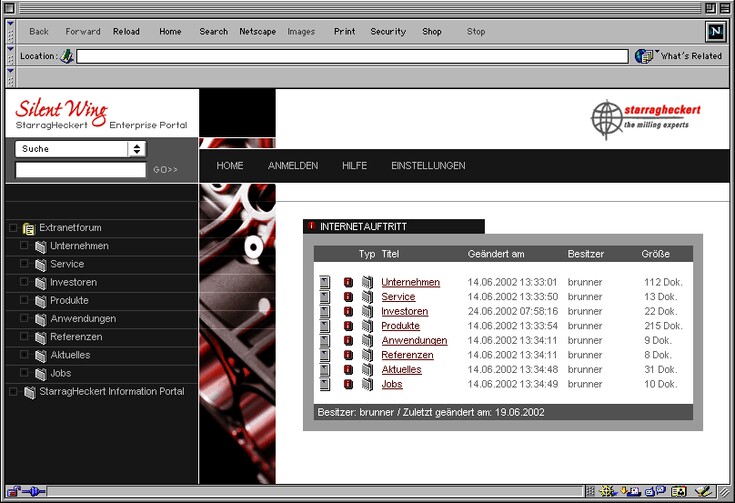Click the folder type icon in Unternehmen table row
The width and height of the screenshot is (735, 503).
[368, 282]
